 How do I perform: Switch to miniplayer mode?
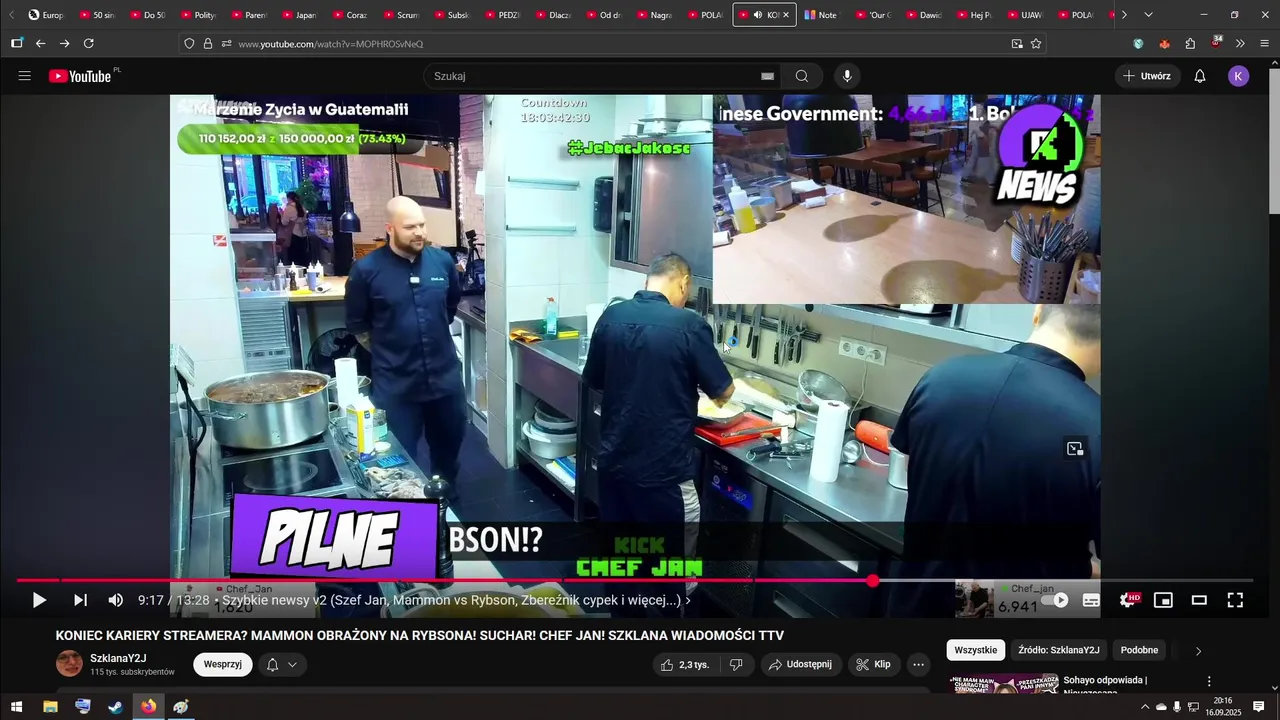(x=1163, y=600)
